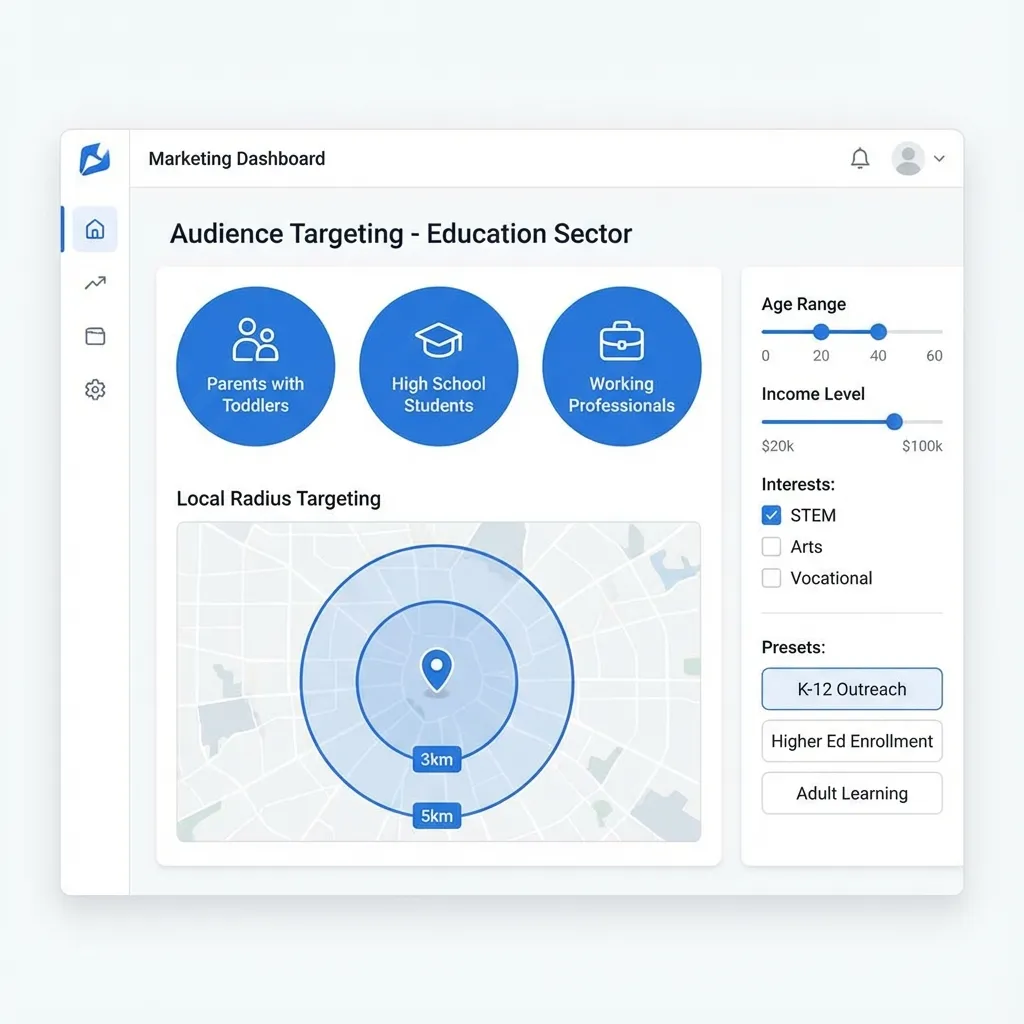
Task: Select the Adult Learning preset
Action: 852,793
